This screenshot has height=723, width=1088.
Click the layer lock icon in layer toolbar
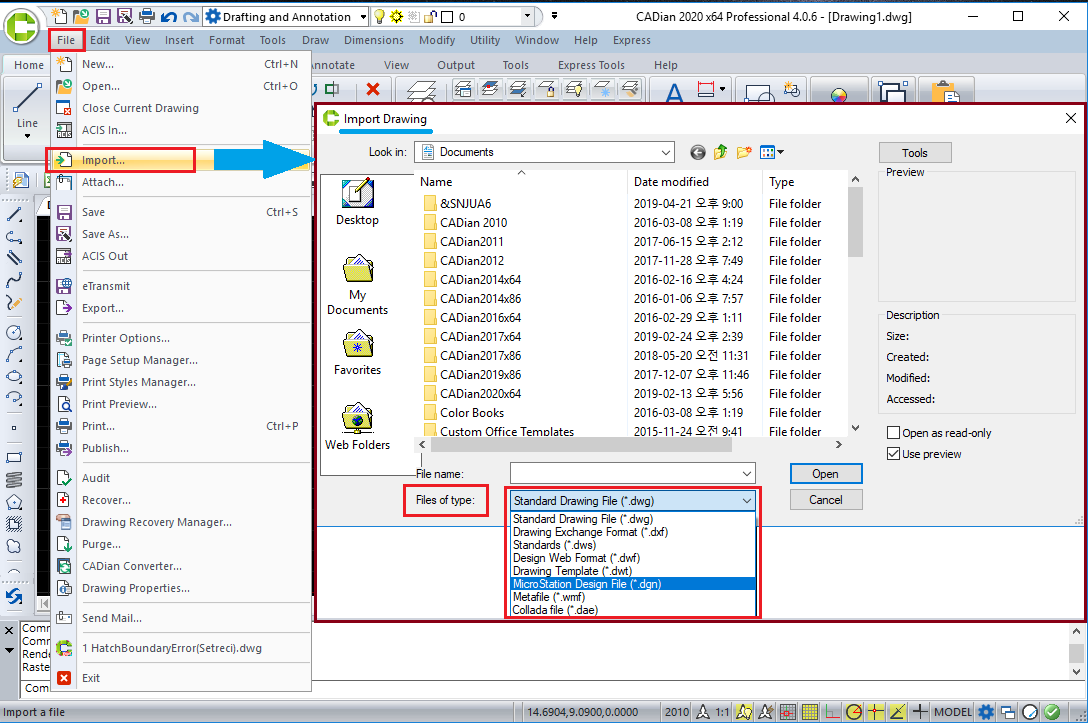pyautogui.click(x=430, y=17)
